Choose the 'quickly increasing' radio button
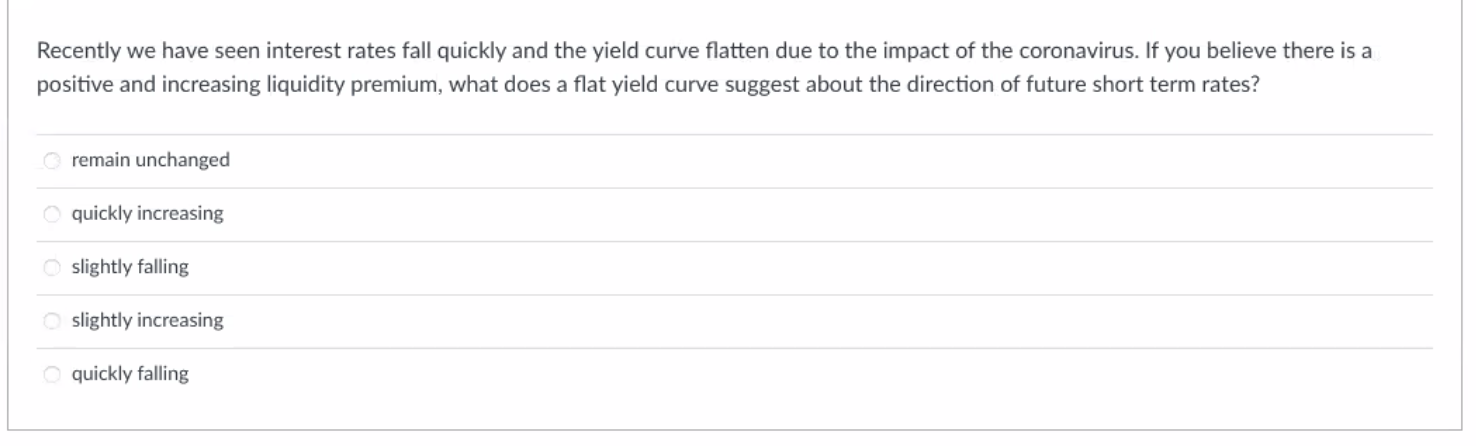Screen dimensions: 1476x446 pyautogui.click(x=52, y=214)
